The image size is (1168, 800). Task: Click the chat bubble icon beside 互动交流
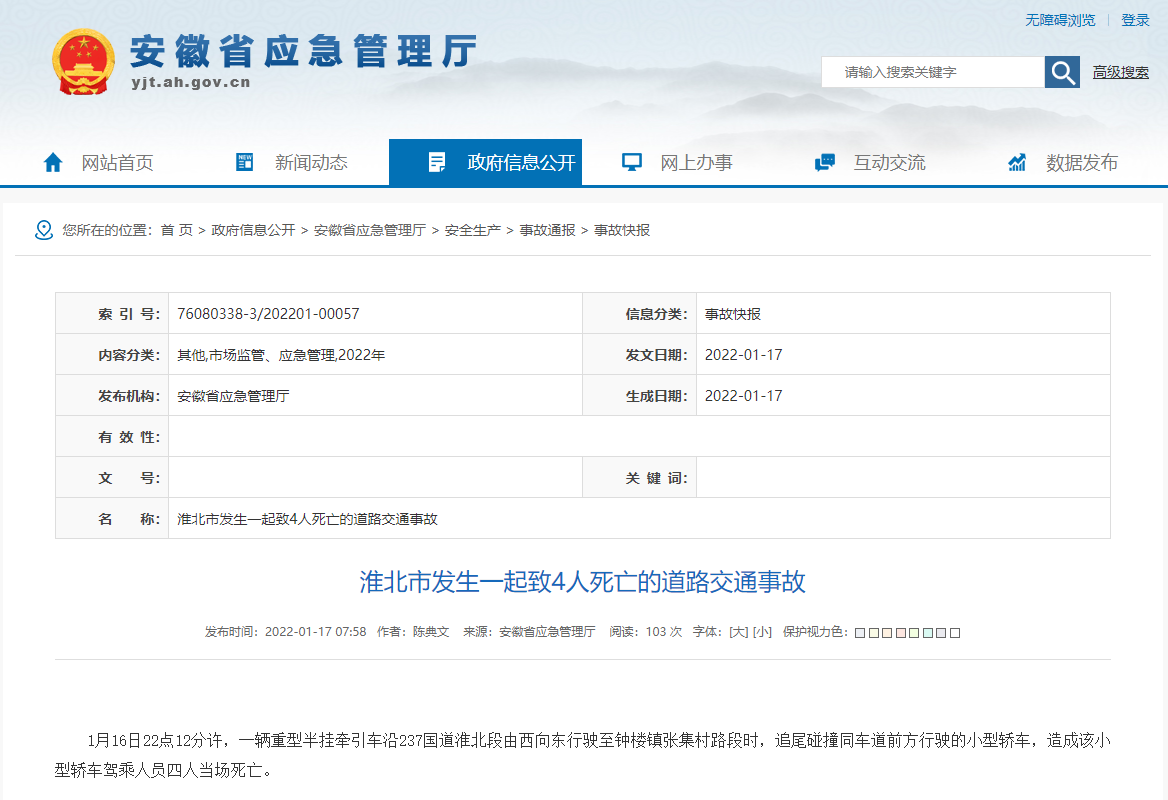pos(824,162)
